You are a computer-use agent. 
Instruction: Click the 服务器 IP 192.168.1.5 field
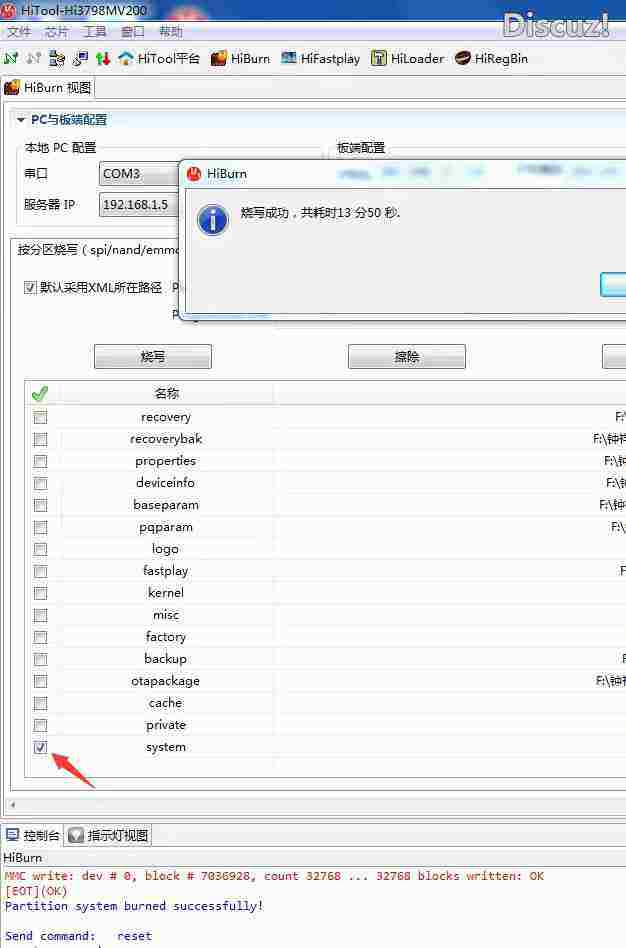[140, 204]
